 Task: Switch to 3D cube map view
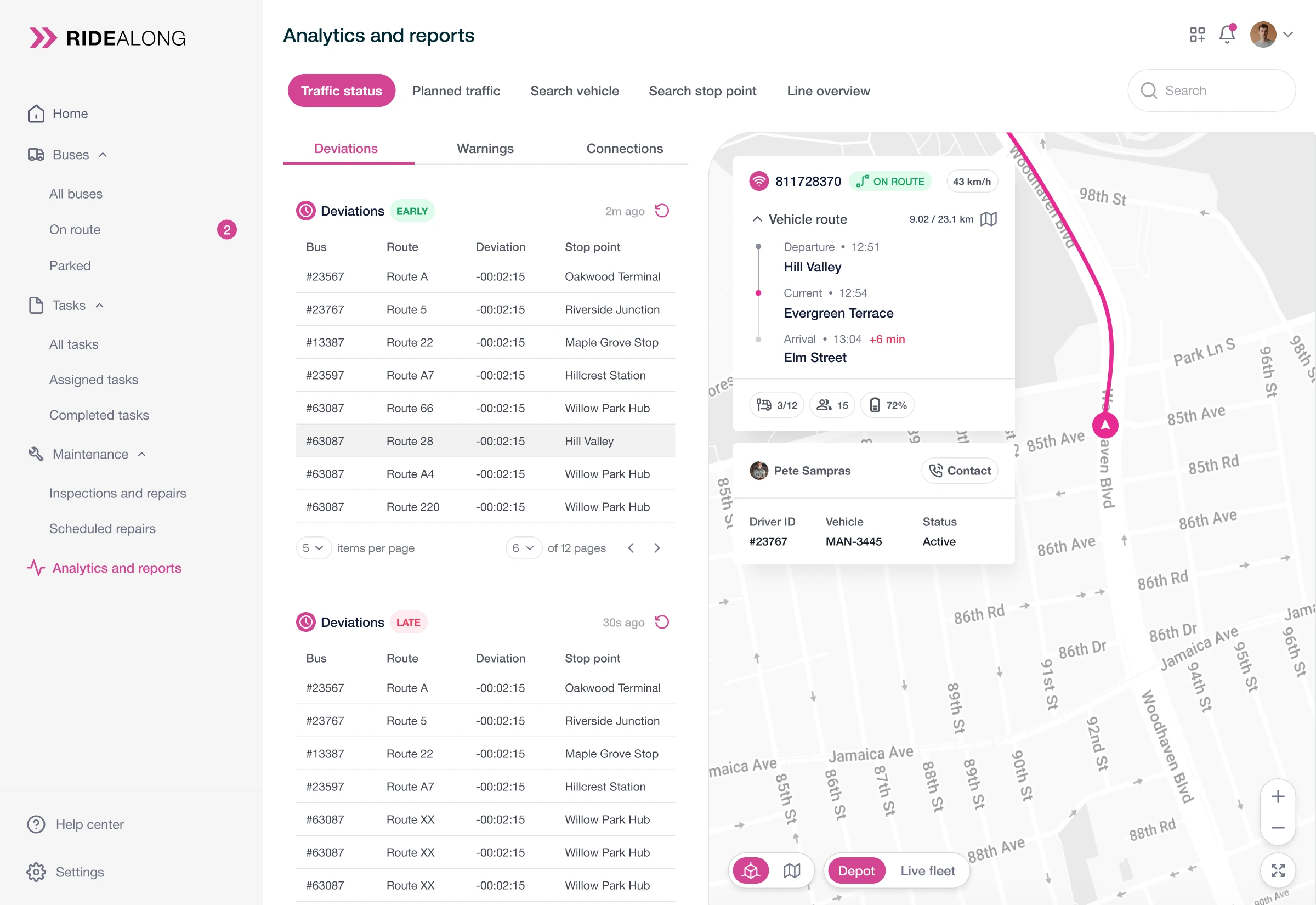750,870
